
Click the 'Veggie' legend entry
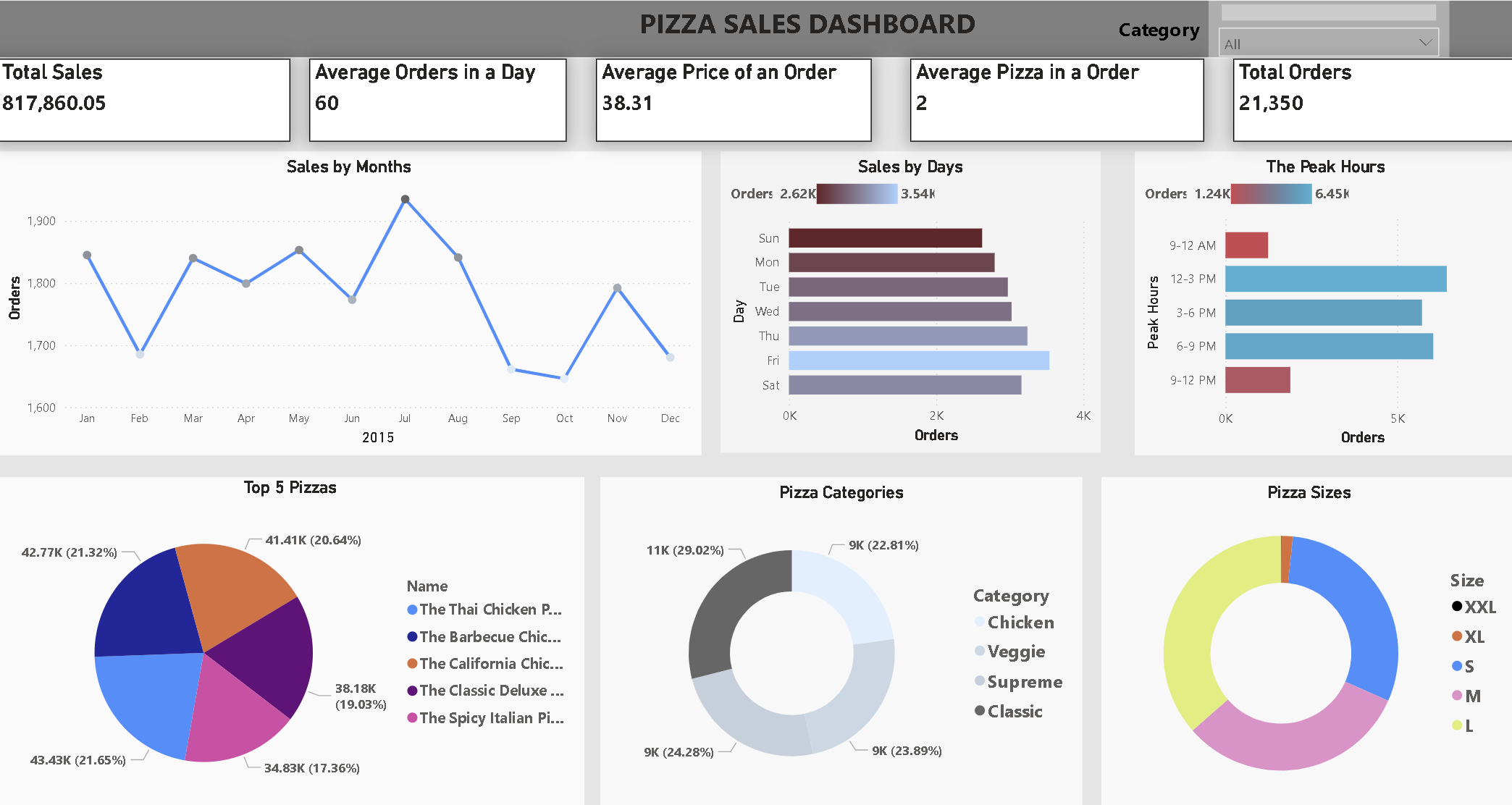click(x=1015, y=652)
